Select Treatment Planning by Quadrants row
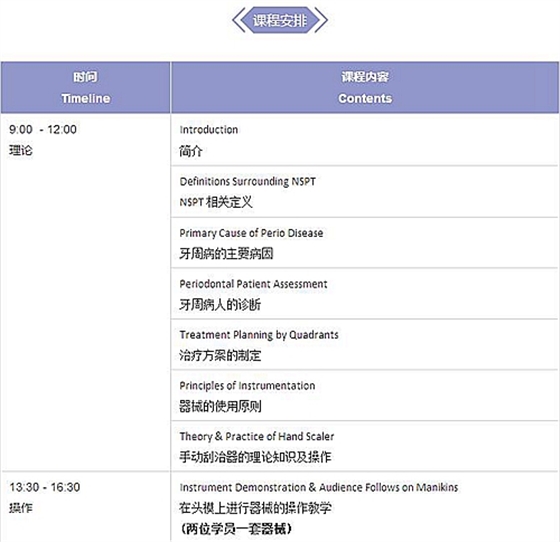 click(x=365, y=345)
